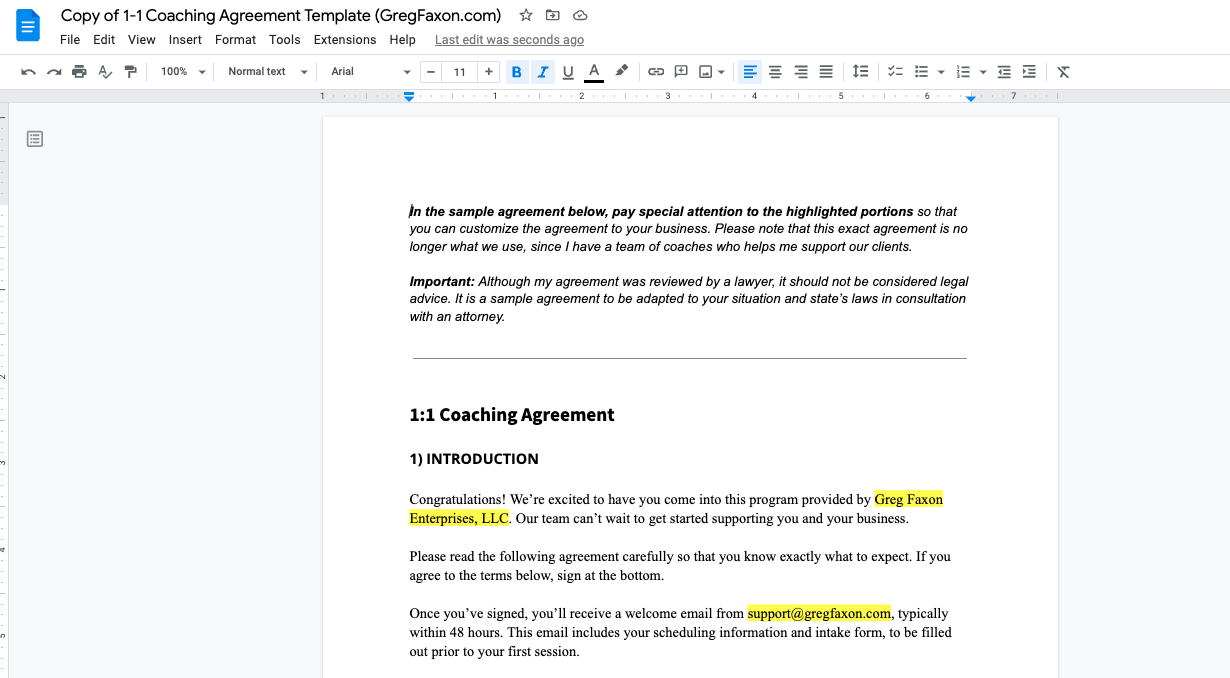This screenshot has width=1230, height=678.
Task: Open version history via Last edit link
Action: (x=509, y=39)
